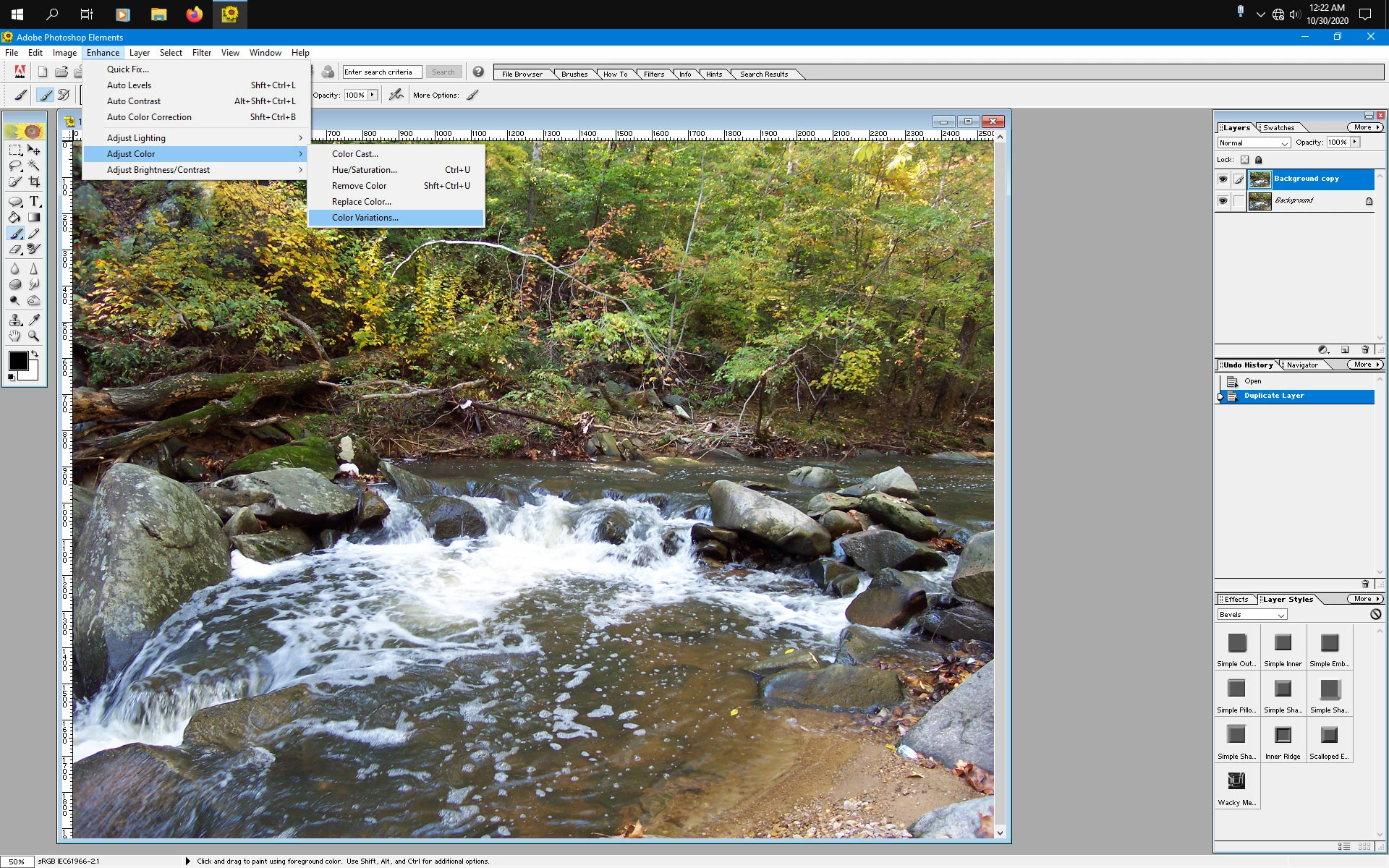This screenshot has width=1389, height=868.
Task: Select the Crop tool
Action: (x=34, y=182)
